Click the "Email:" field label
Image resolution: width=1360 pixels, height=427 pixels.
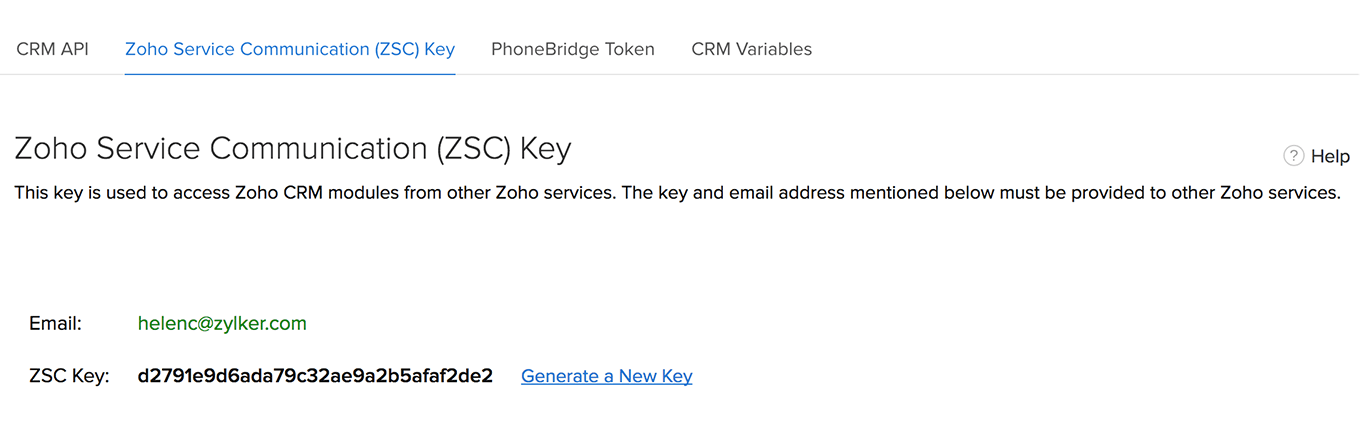coord(55,323)
